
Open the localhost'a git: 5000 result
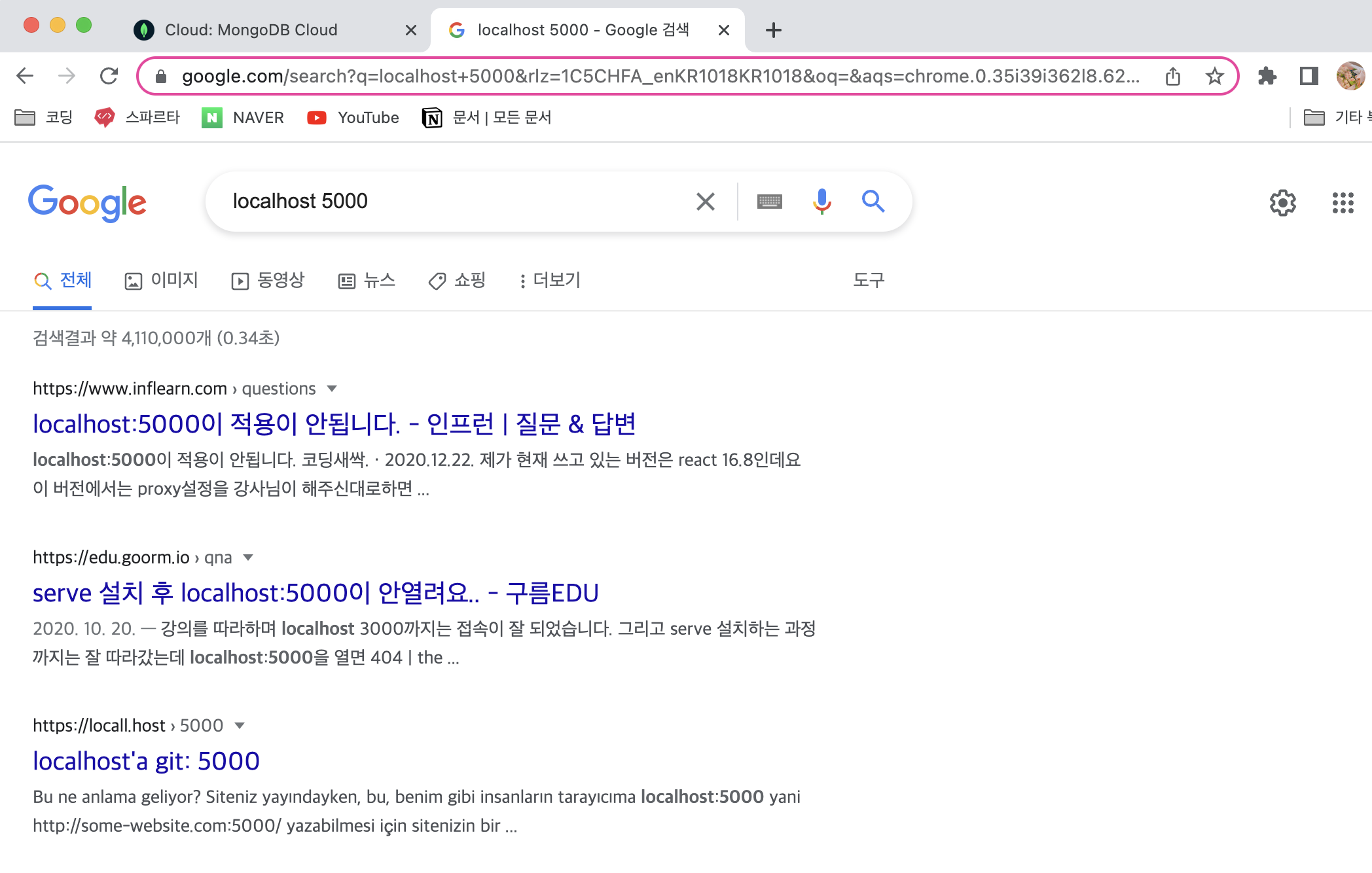[147, 762]
